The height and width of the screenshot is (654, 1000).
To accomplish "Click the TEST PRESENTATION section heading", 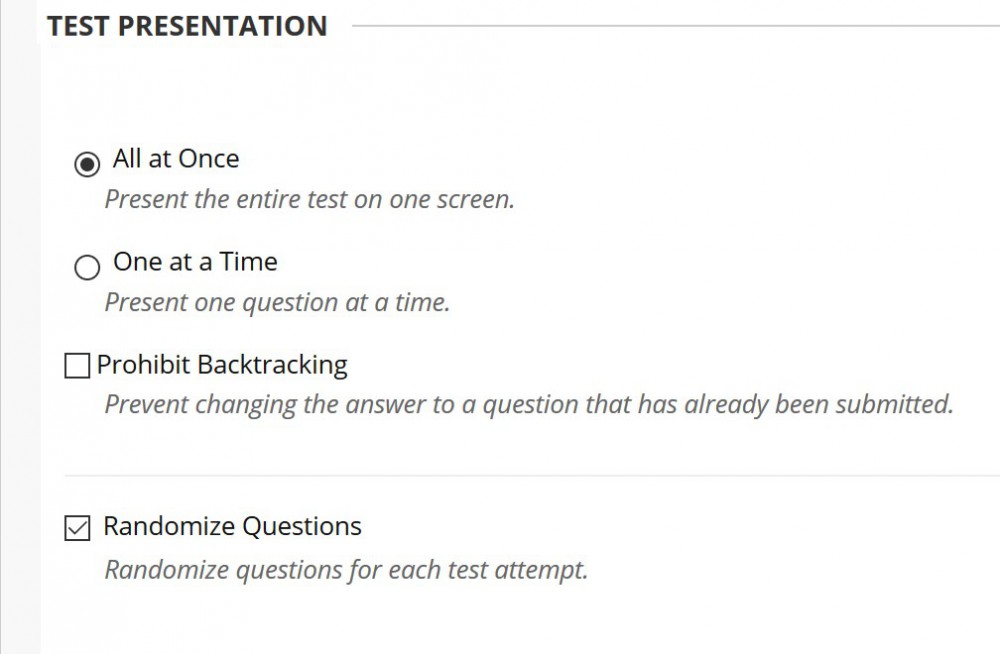I will pyautogui.click(x=186, y=25).
